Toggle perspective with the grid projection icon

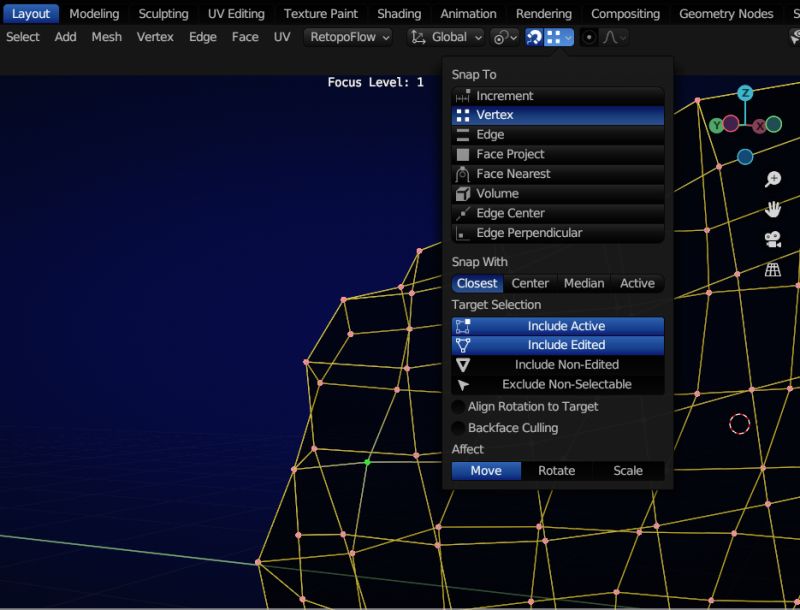click(772, 267)
